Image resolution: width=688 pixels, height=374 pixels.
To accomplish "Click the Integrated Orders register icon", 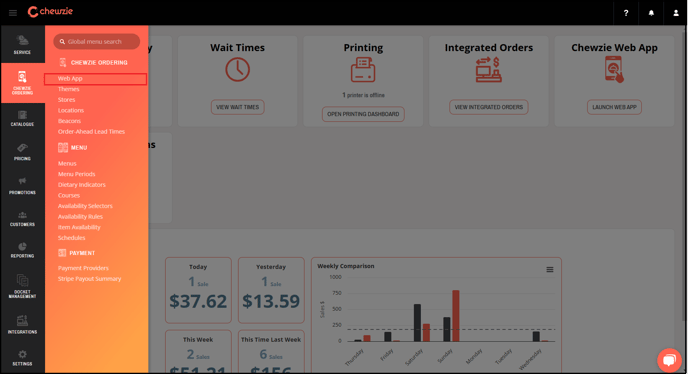I will click(x=489, y=70).
